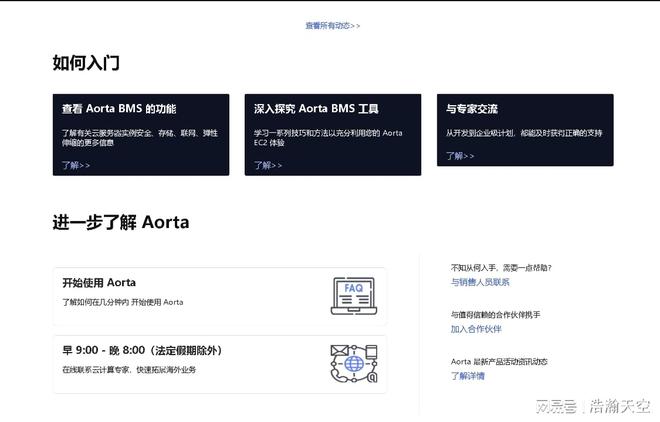
Task: Select the 深入探究 Aorta BMS 工具 card title
Action: click(x=316, y=109)
